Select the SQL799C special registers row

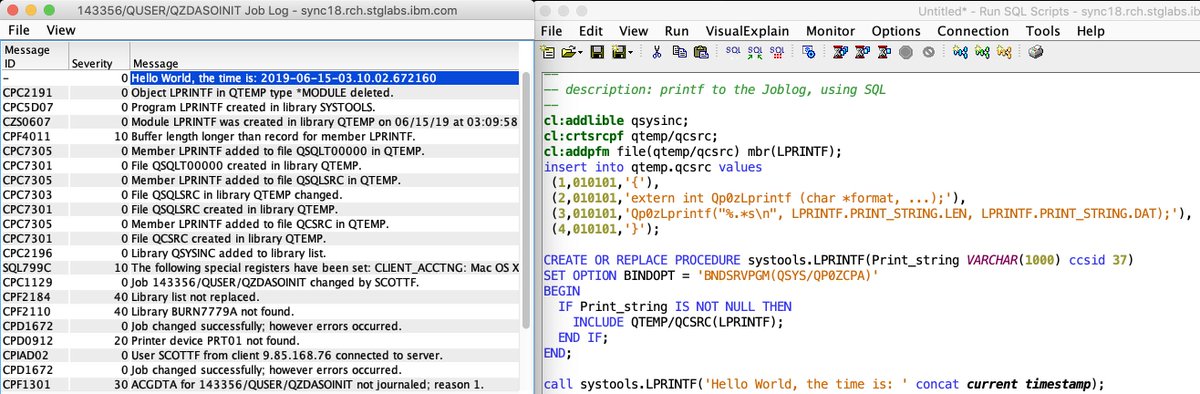pos(260,269)
